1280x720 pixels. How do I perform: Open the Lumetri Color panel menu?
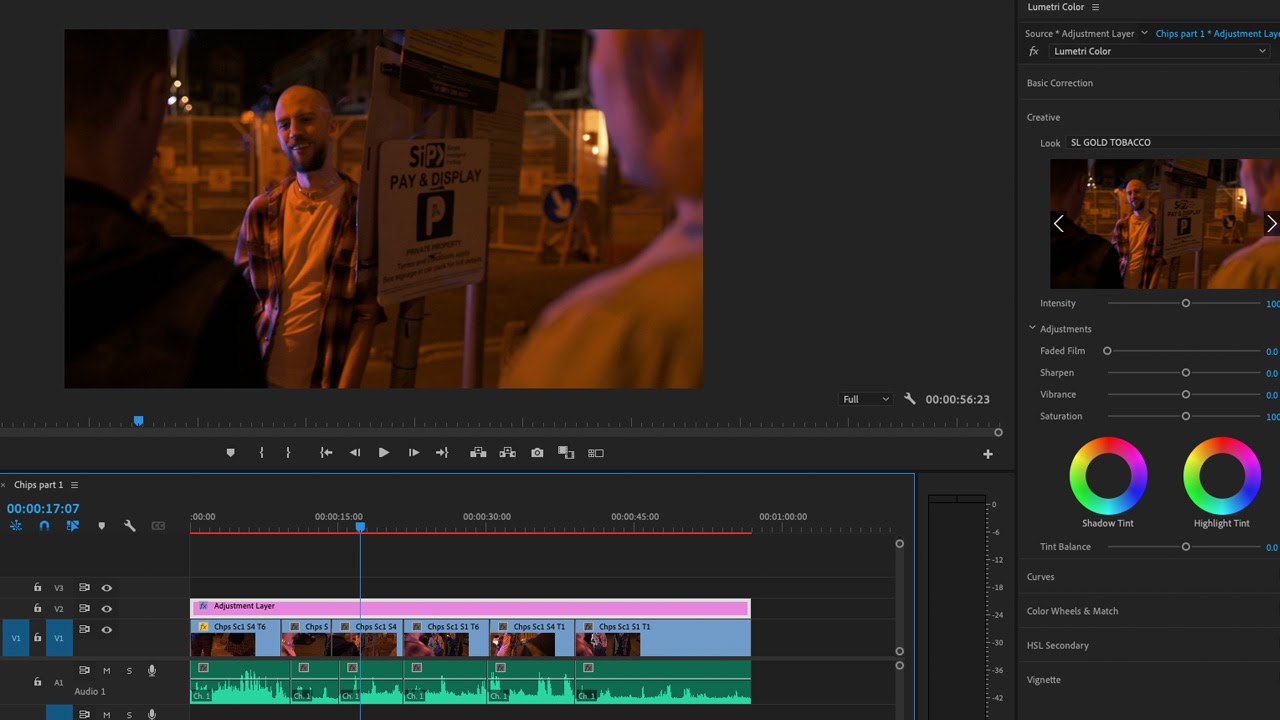coord(1096,7)
